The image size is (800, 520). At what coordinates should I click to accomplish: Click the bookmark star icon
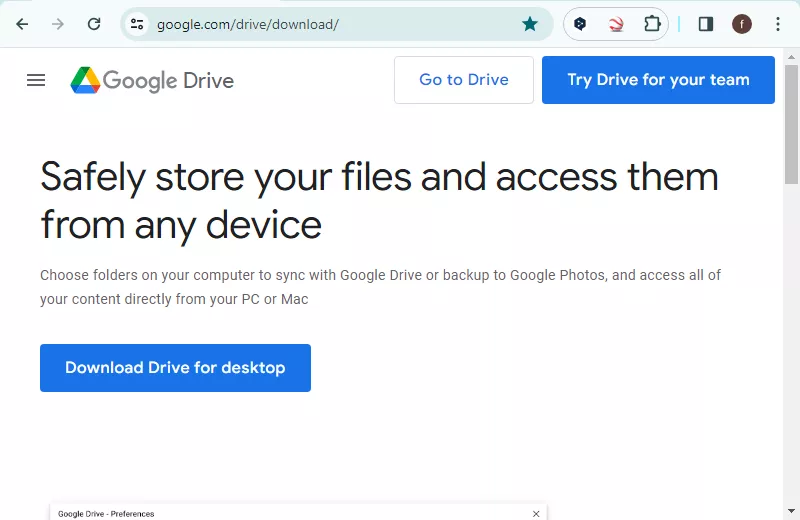coord(530,24)
